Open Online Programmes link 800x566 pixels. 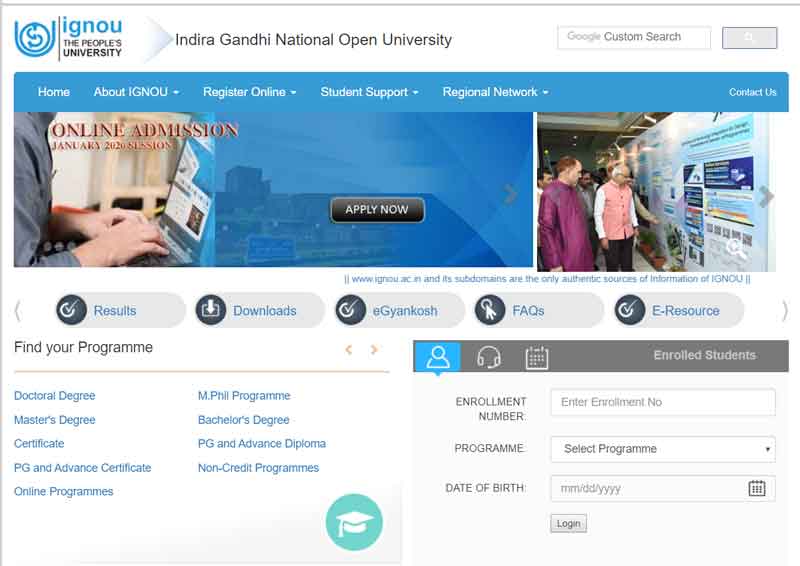point(64,491)
